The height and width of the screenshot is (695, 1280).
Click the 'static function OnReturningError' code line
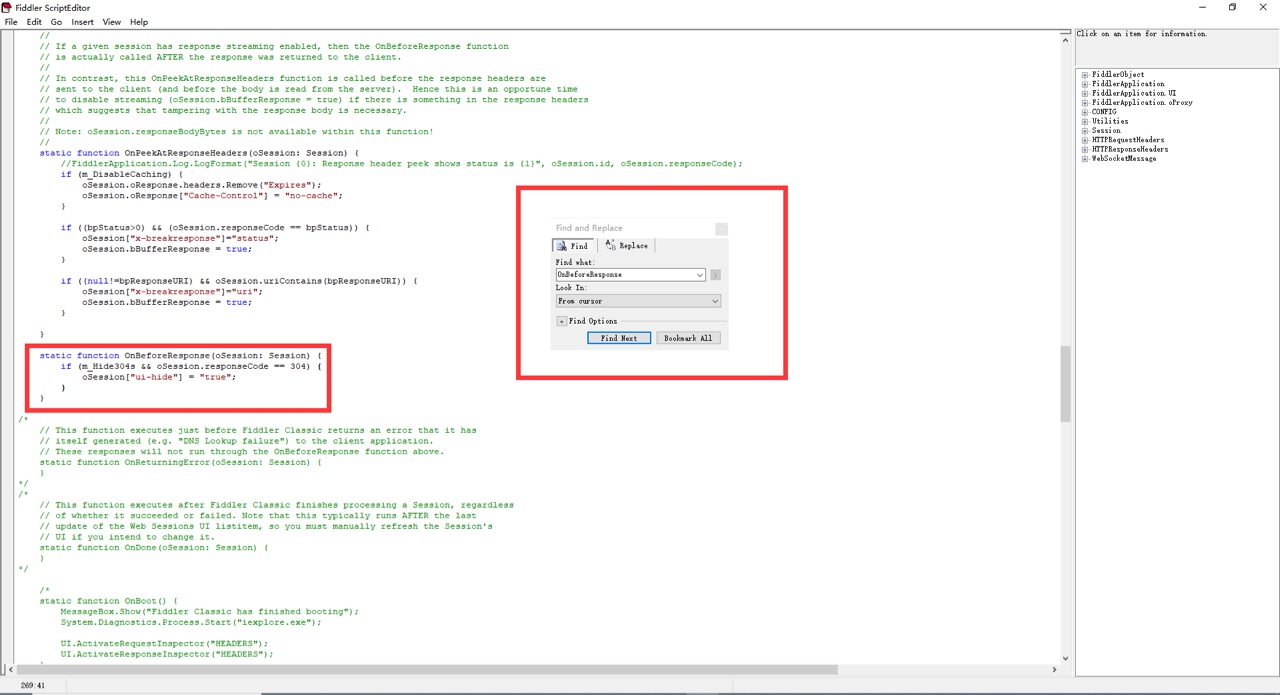(181, 462)
